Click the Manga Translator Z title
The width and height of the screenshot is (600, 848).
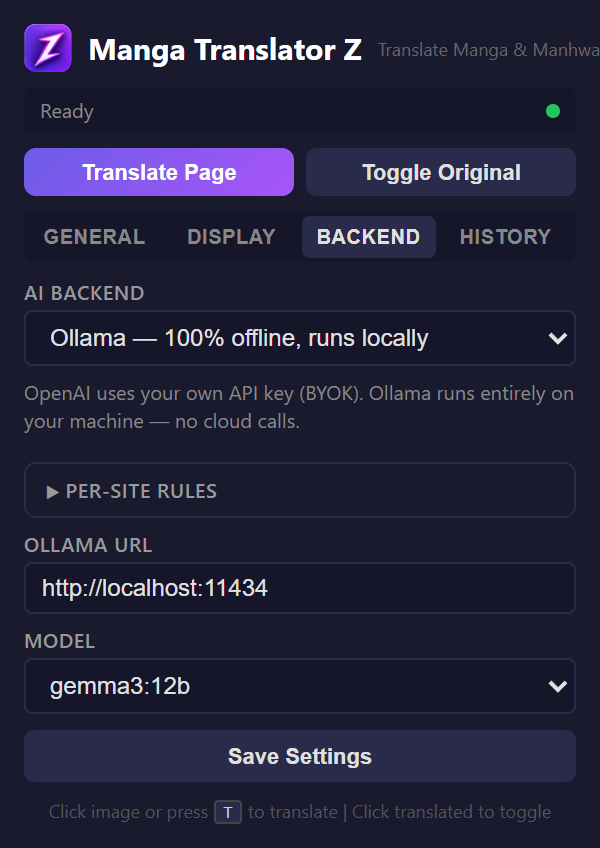(225, 49)
